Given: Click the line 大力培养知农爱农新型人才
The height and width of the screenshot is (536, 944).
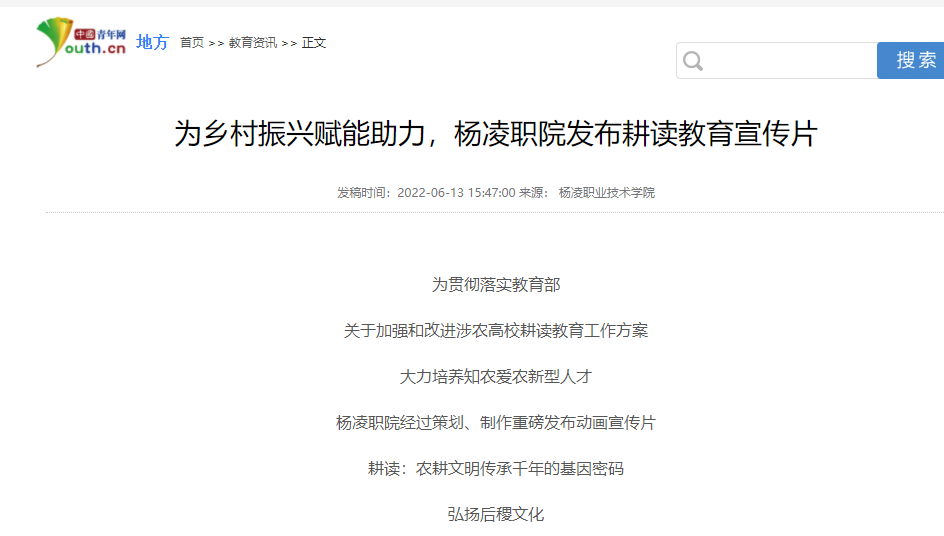Looking at the screenshot, I should (496, 377).
